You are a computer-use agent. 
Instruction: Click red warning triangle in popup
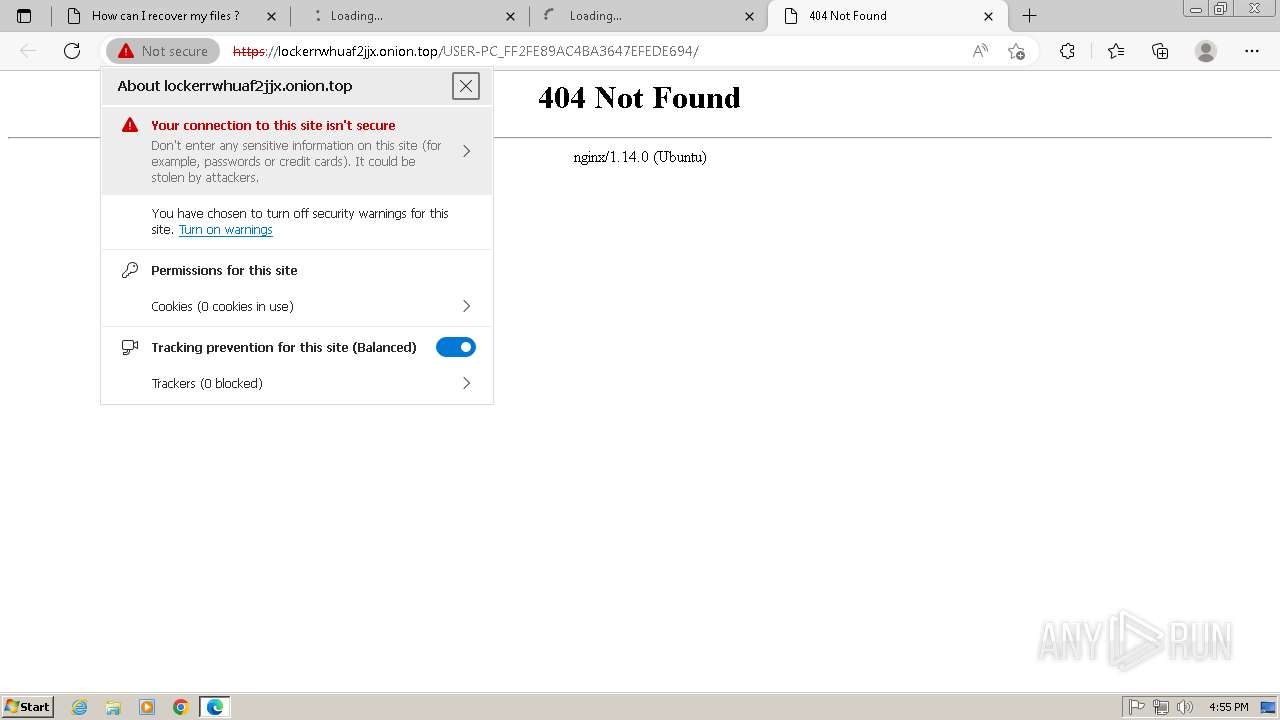(130, 125)
